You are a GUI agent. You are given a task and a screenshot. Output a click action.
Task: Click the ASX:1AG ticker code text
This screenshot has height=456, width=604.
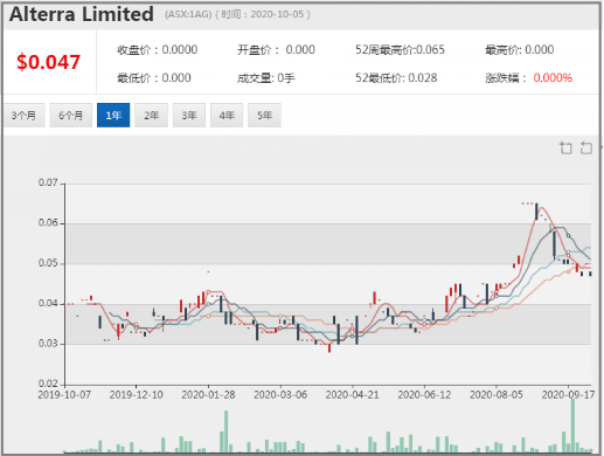(188, 15)
